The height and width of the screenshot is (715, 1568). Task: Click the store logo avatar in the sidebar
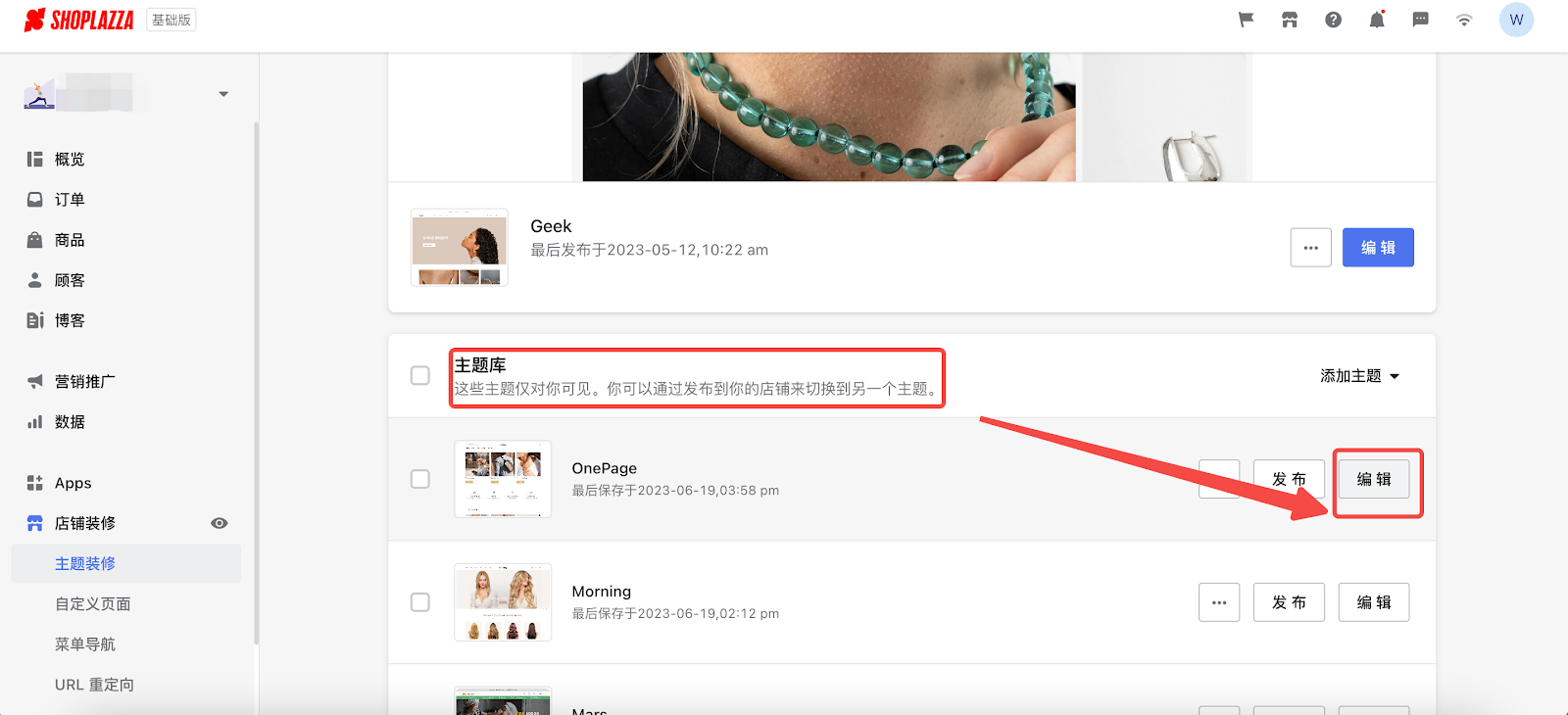(39, 94)
